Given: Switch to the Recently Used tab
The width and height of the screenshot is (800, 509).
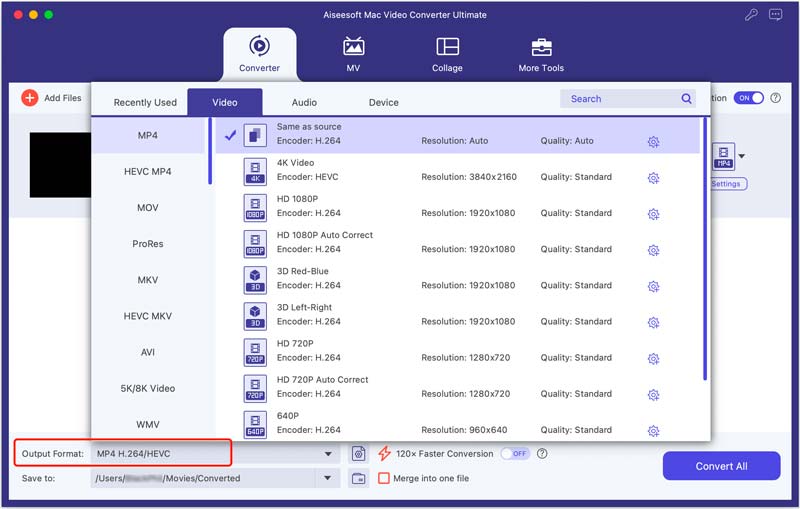Looking at the screenshot, I should pyautogui.click(x=145, y=103).
